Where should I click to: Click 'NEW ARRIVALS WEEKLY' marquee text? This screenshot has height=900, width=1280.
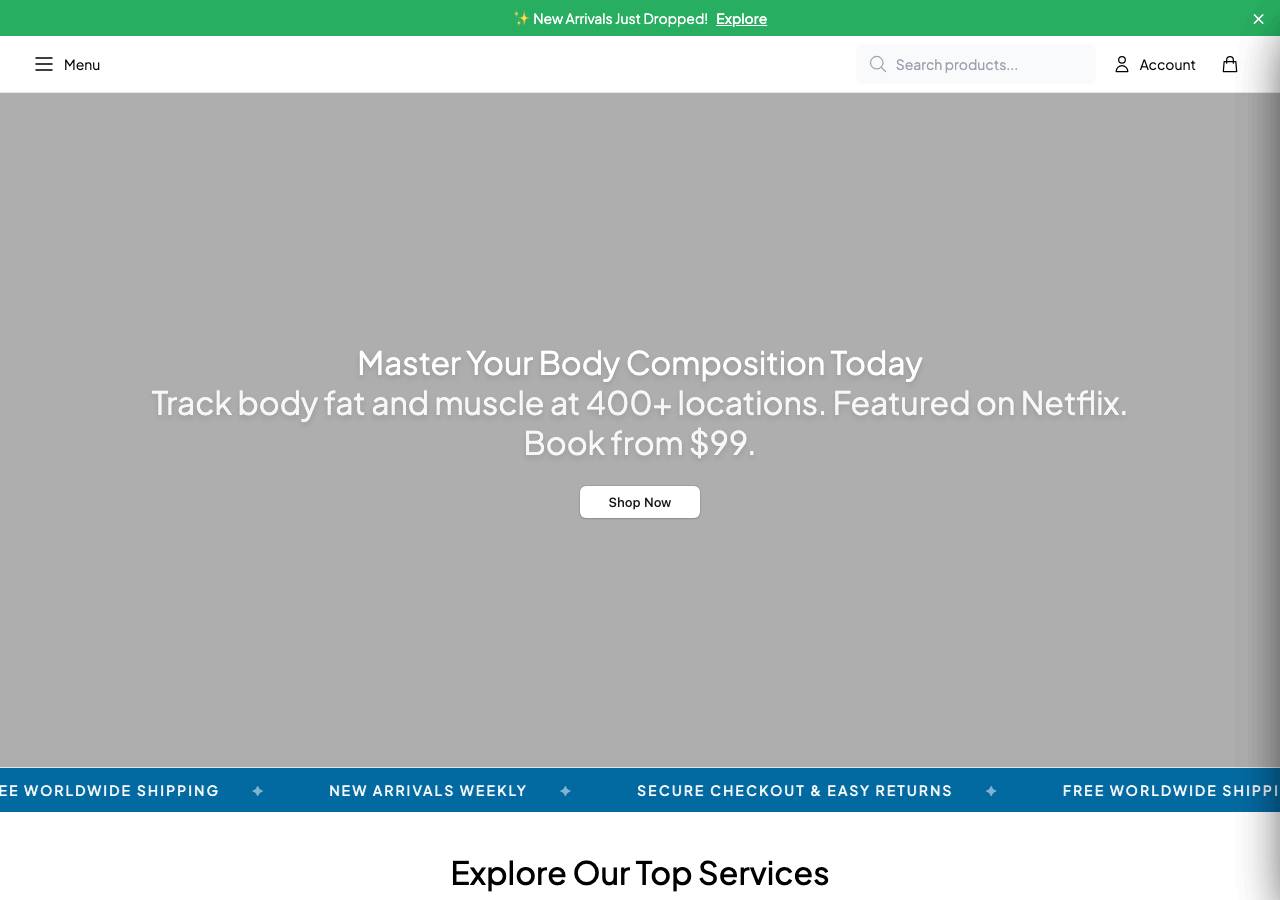pyautogui.click(x=428, y=791)
